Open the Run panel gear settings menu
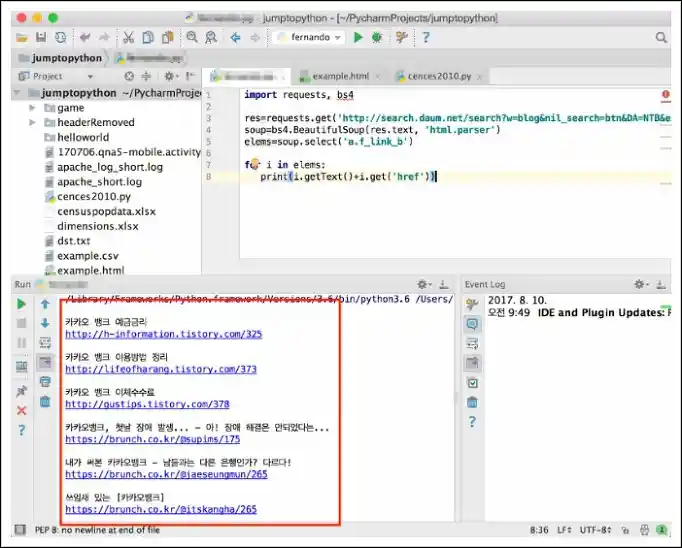 424,284
